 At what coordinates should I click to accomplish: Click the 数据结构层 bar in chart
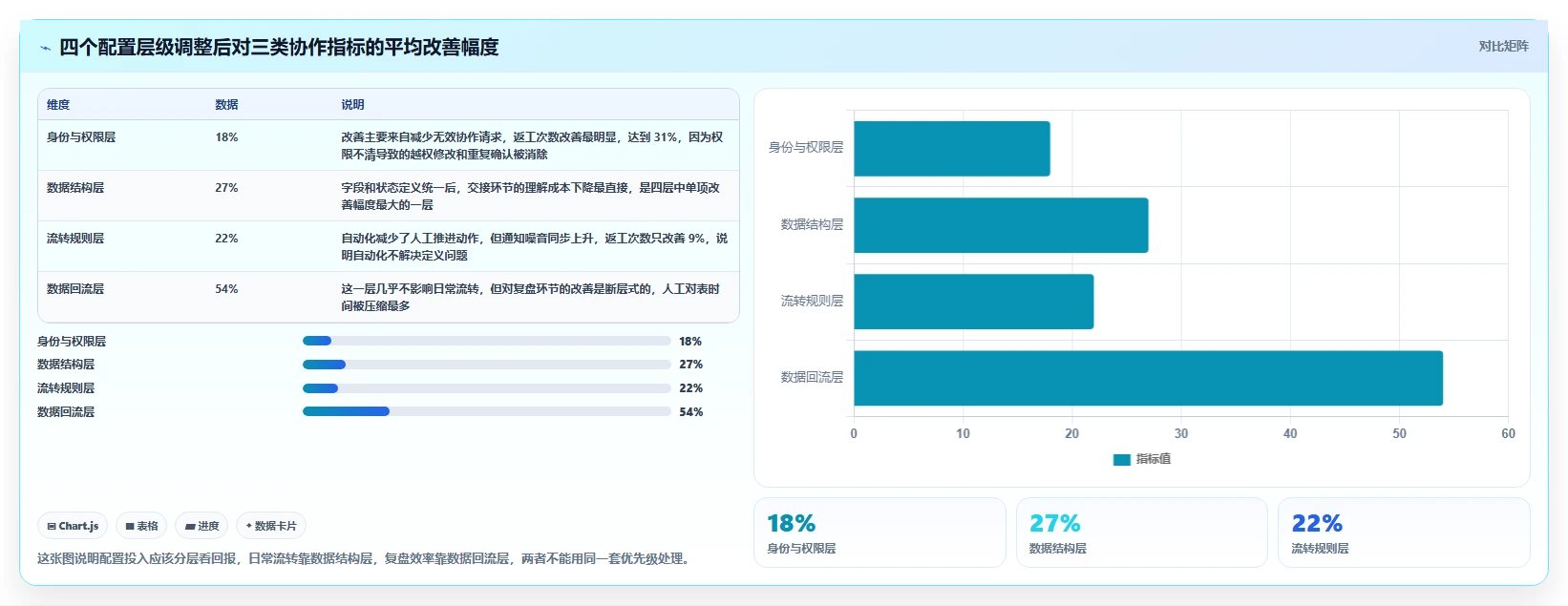point(1001,225)
